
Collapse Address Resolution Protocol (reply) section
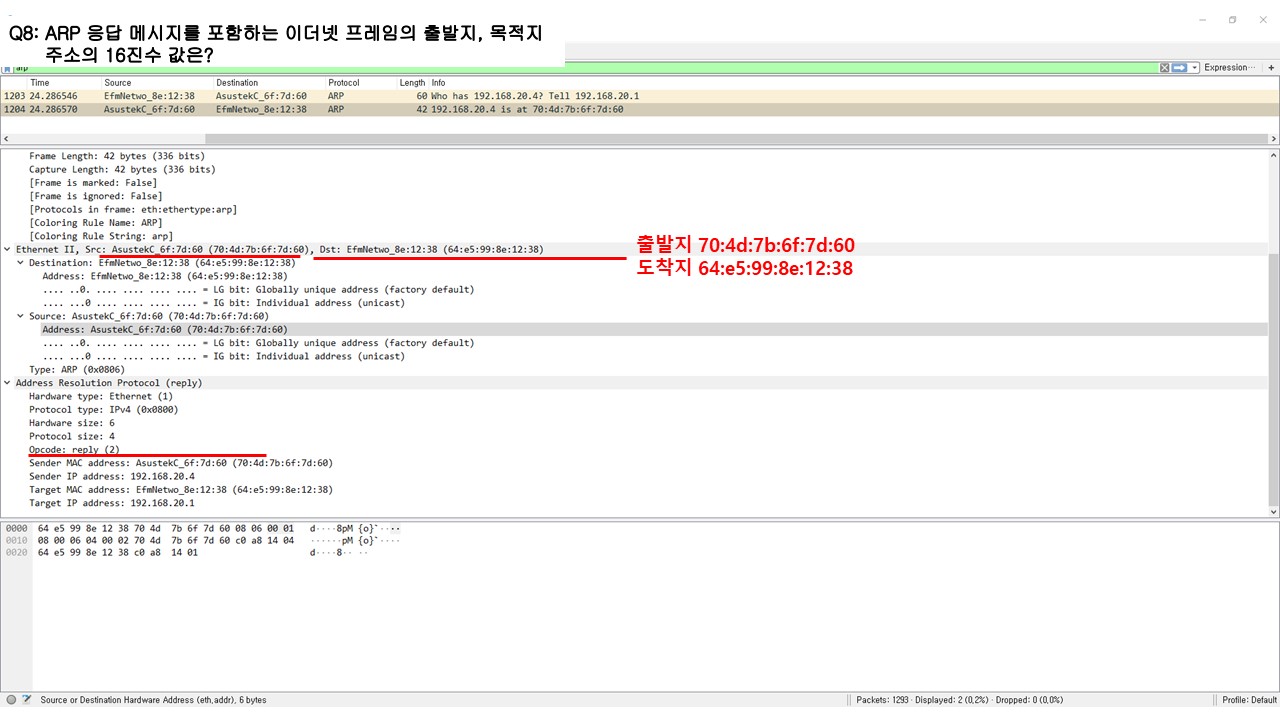point(8,383)
